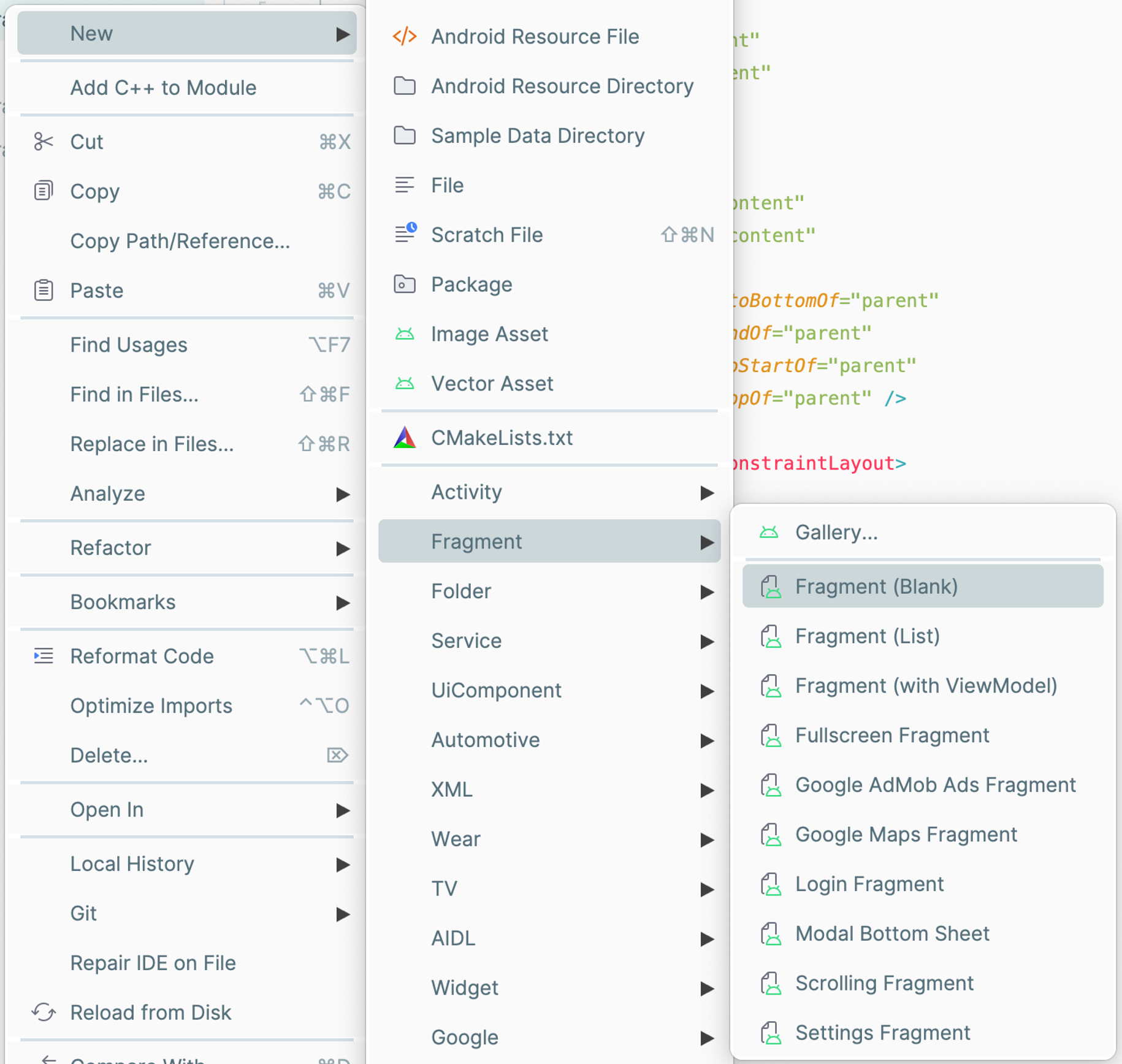This screenshot has height=1064, width=1122.
Task: Expand the Automotive submenu arrow
Action: tap(707, 741)
